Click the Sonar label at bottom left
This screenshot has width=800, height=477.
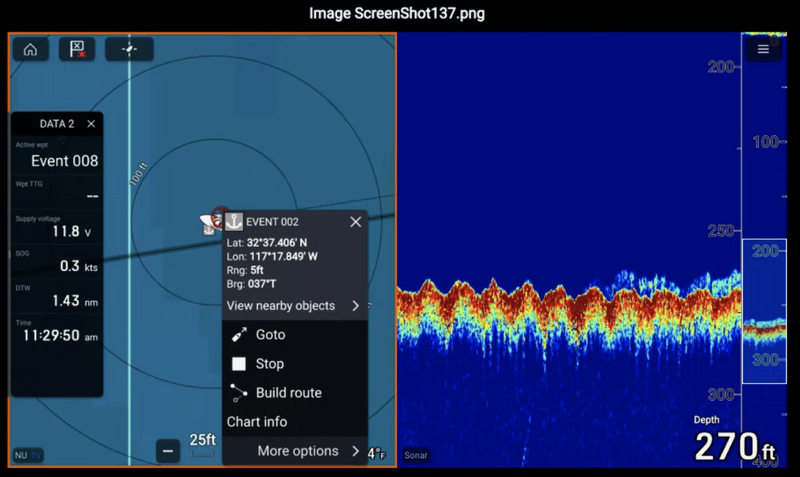tap(416, 455)
